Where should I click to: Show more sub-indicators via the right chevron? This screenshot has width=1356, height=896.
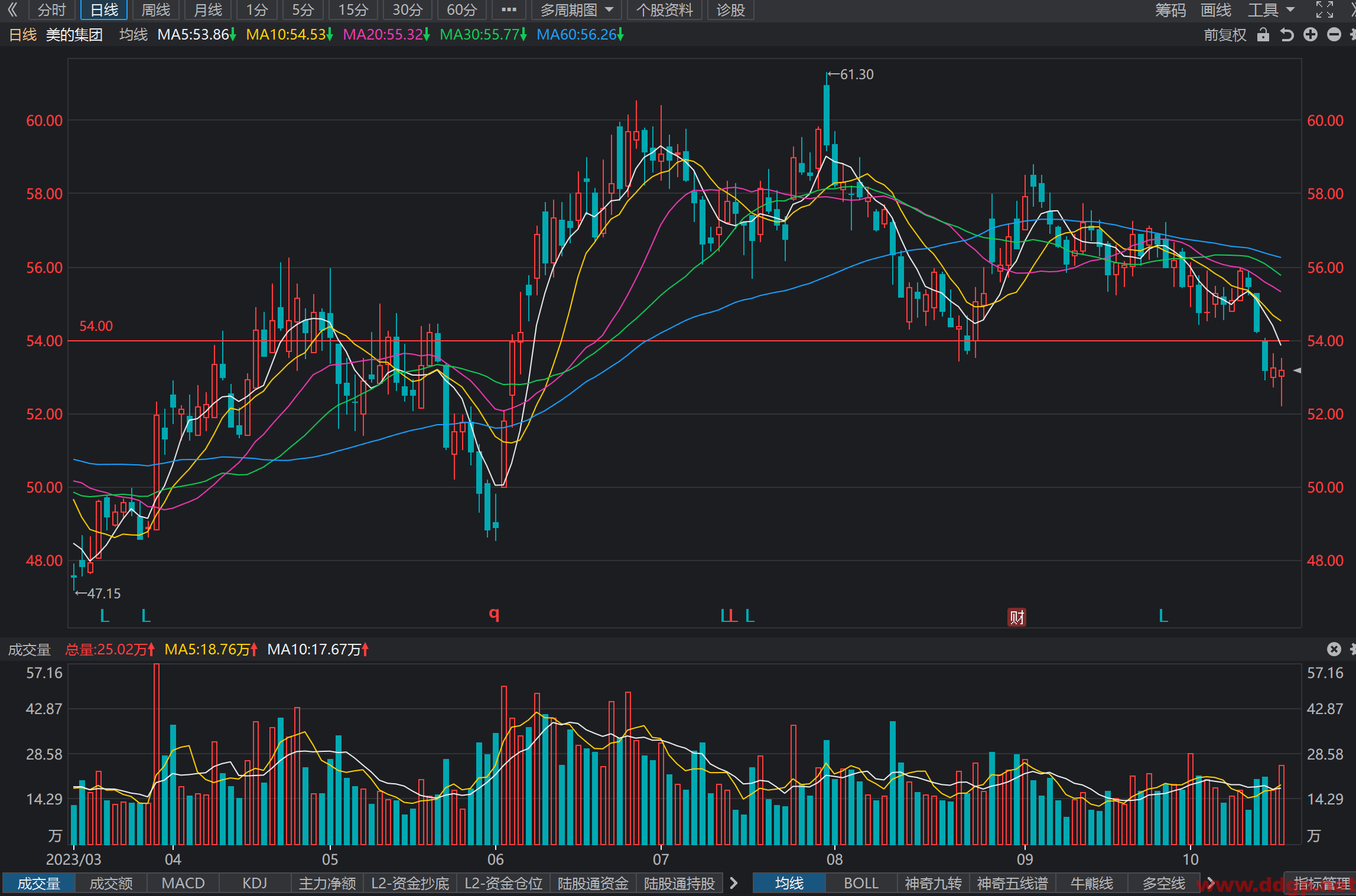733,883
